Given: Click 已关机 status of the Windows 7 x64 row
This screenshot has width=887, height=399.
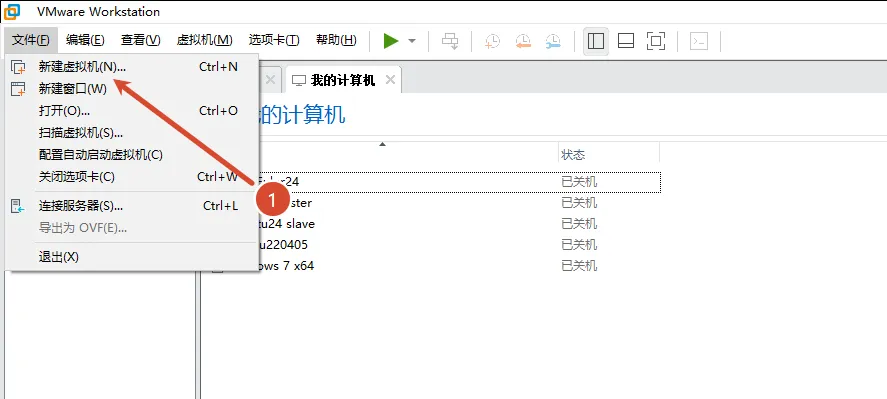Looking at the screenshot, I should pyautogui.click(x=579, y=266).
